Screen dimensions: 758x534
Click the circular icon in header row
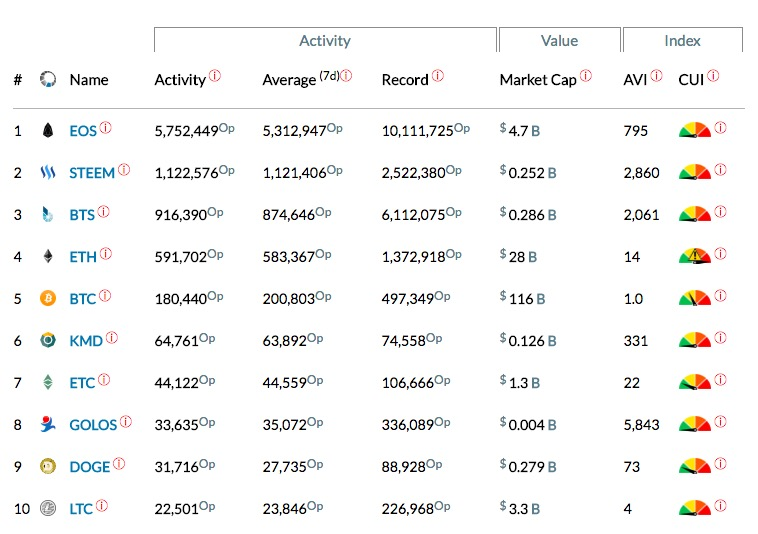coord(47,79)
